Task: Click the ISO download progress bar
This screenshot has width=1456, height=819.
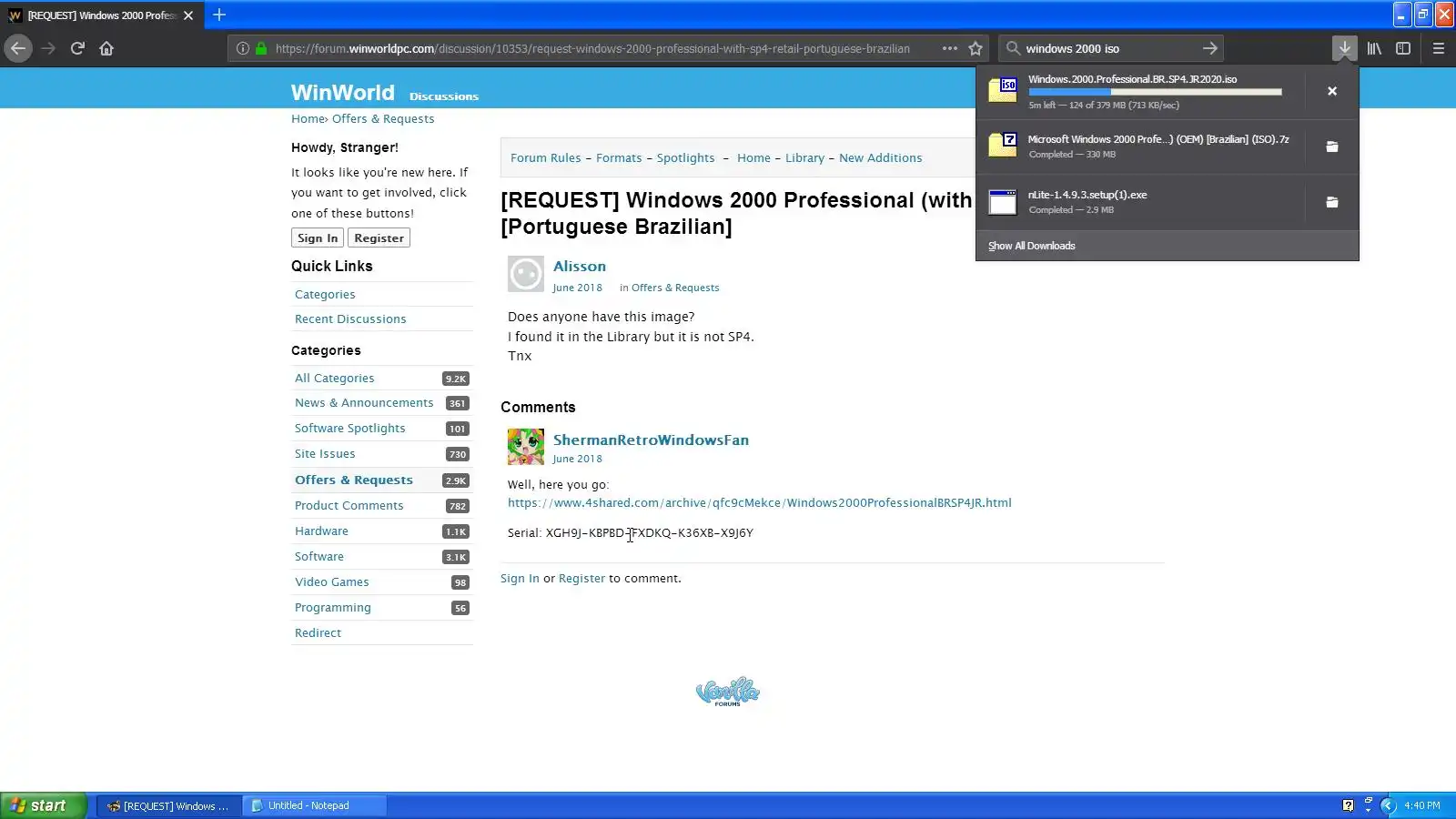Action: [1155, 92]
